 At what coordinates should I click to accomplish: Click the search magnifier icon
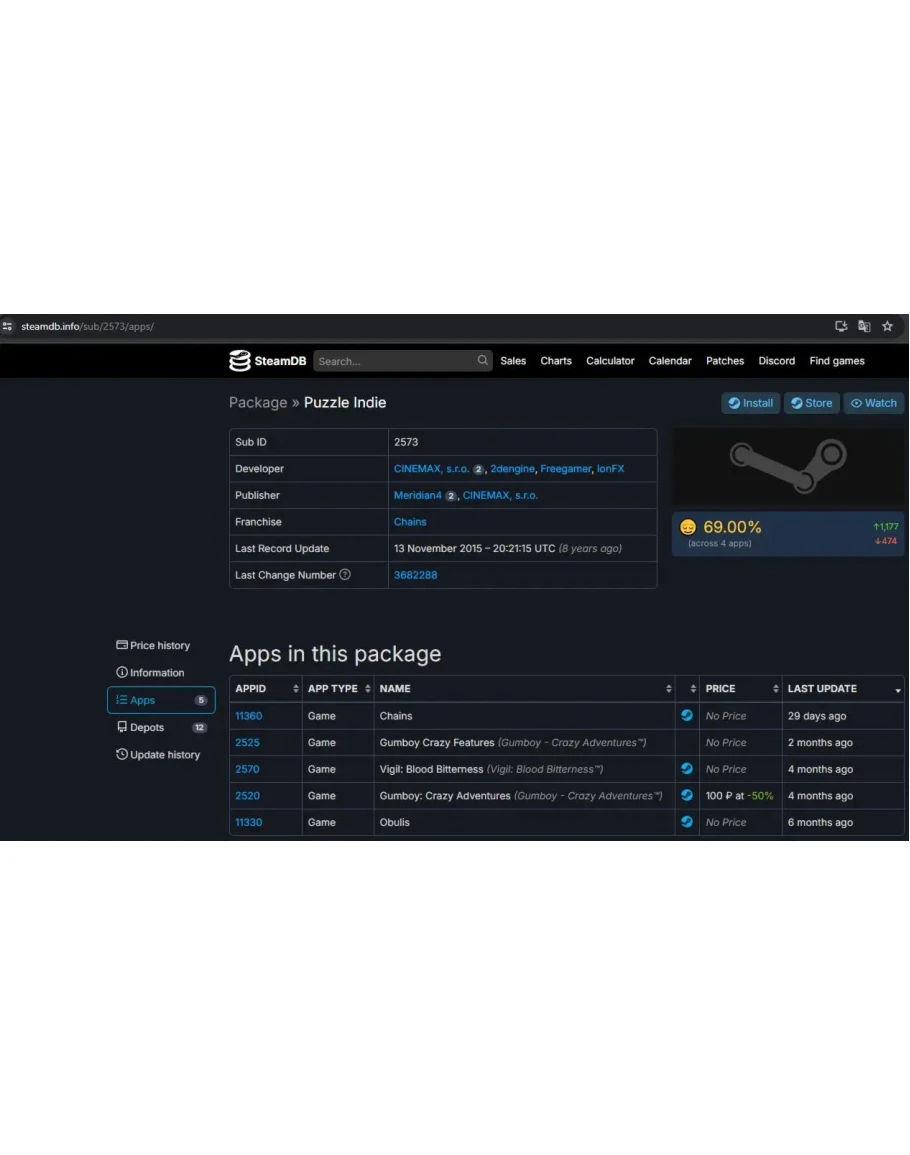pyautogui.click(x=483, y=360)
